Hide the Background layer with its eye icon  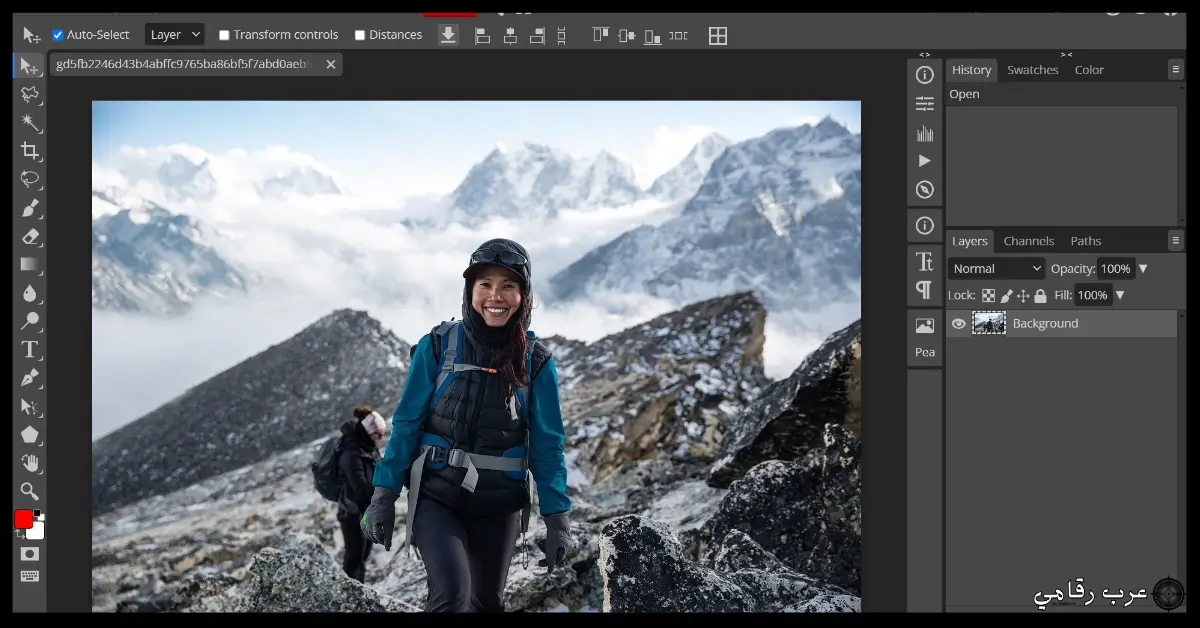pos(958,323)
